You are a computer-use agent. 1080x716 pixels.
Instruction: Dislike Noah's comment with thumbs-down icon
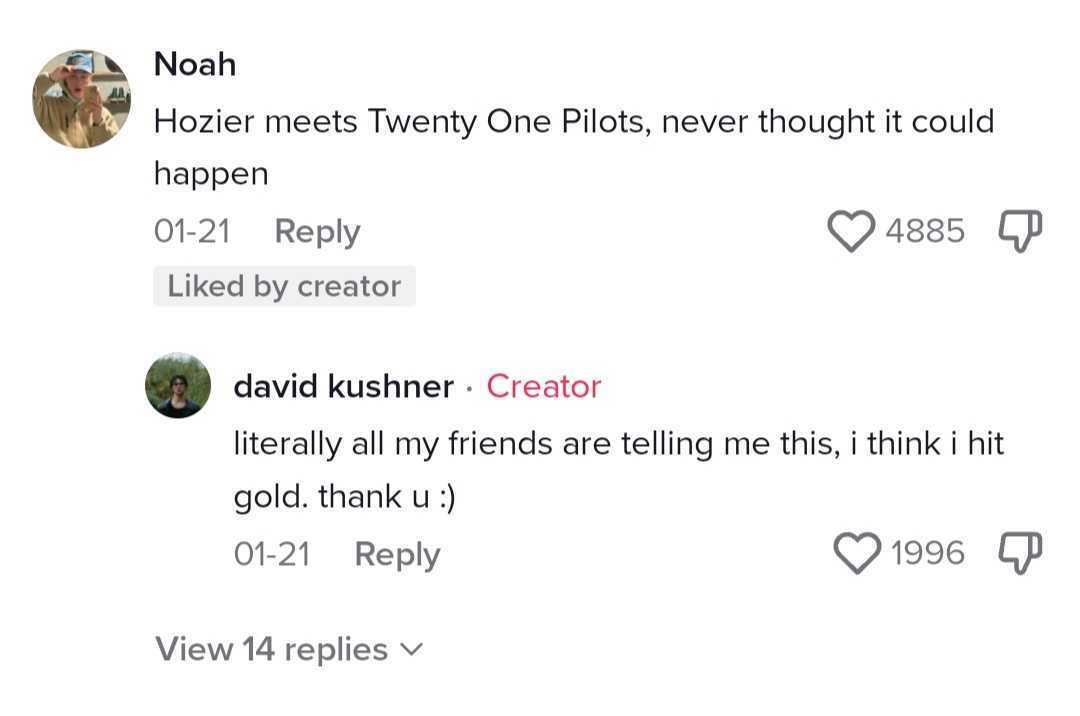click(1020, 231)
